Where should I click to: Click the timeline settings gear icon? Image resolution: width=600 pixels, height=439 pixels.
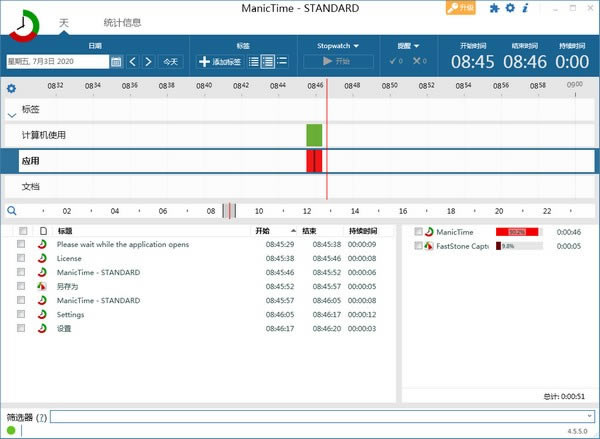point(11,88)
